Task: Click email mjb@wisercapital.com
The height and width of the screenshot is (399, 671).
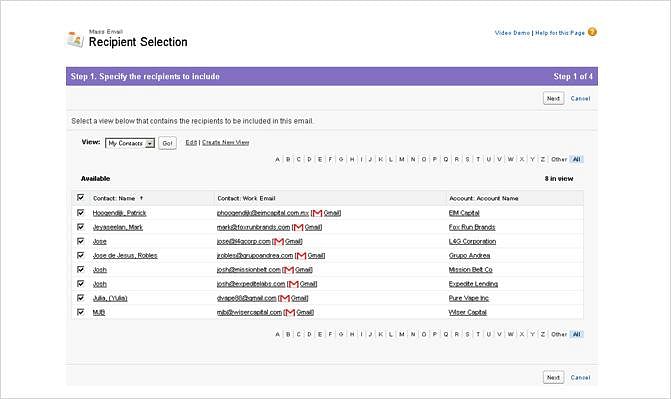Action: (x=249, y=313)
